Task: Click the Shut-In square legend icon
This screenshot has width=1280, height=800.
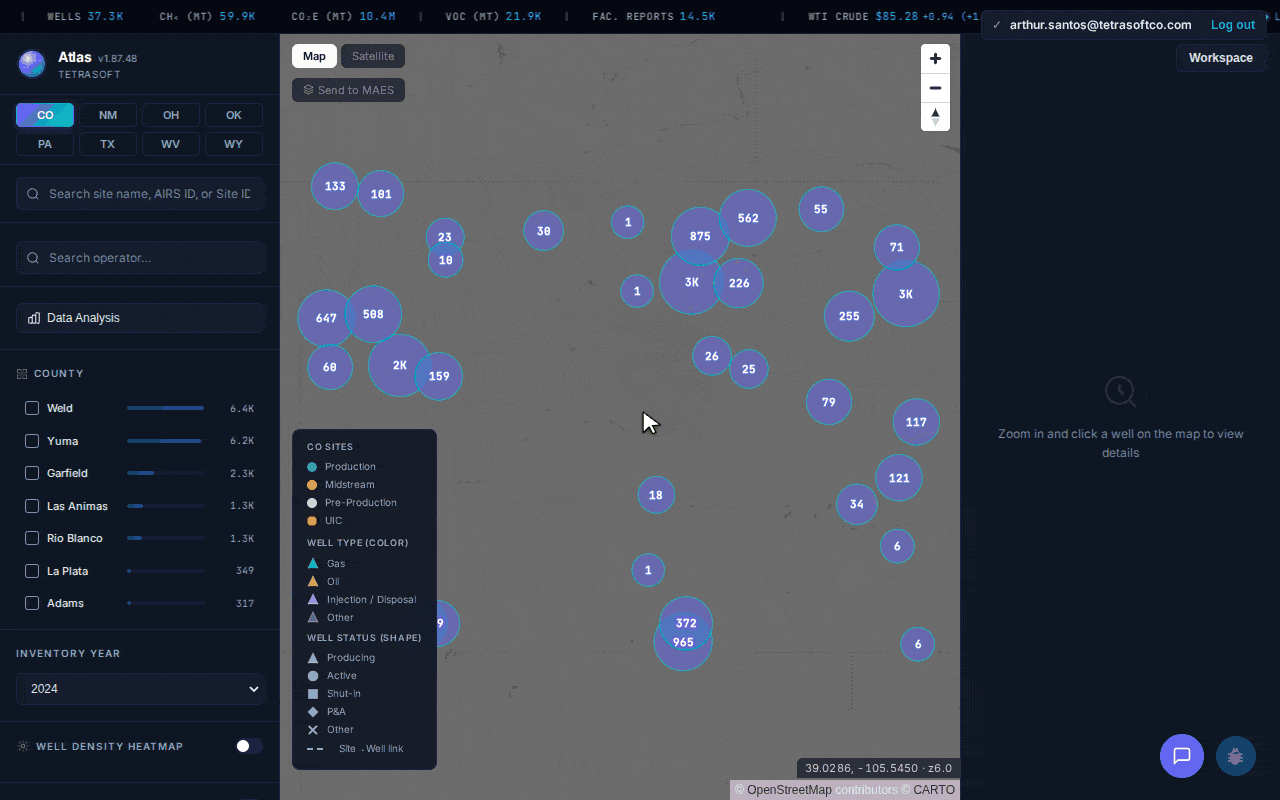Action: coord(313,693)
